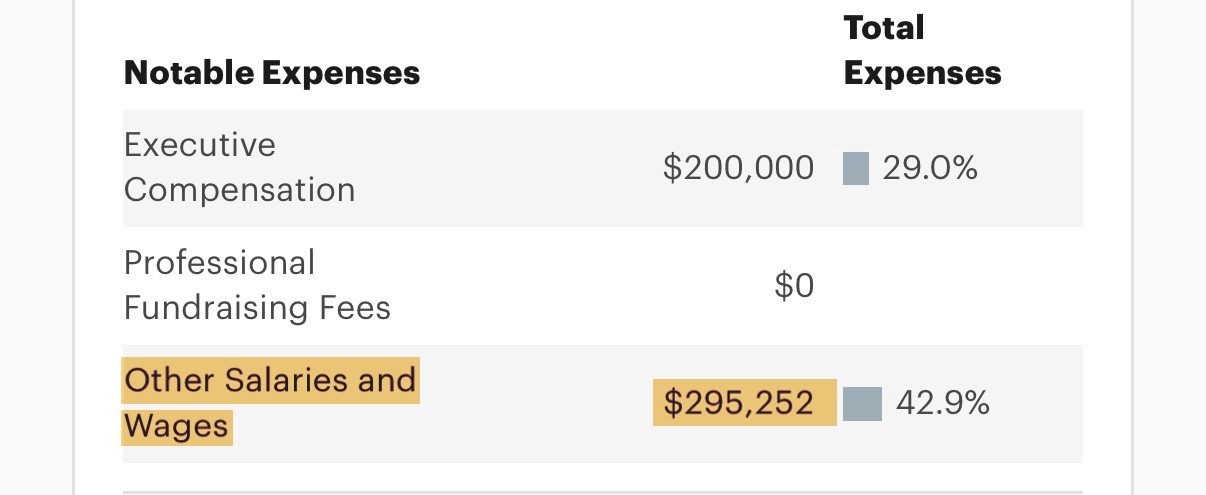This screenshot has width=1206, height=495.
Task: Click the 29.0% percentage value
Action: point(929,168)
